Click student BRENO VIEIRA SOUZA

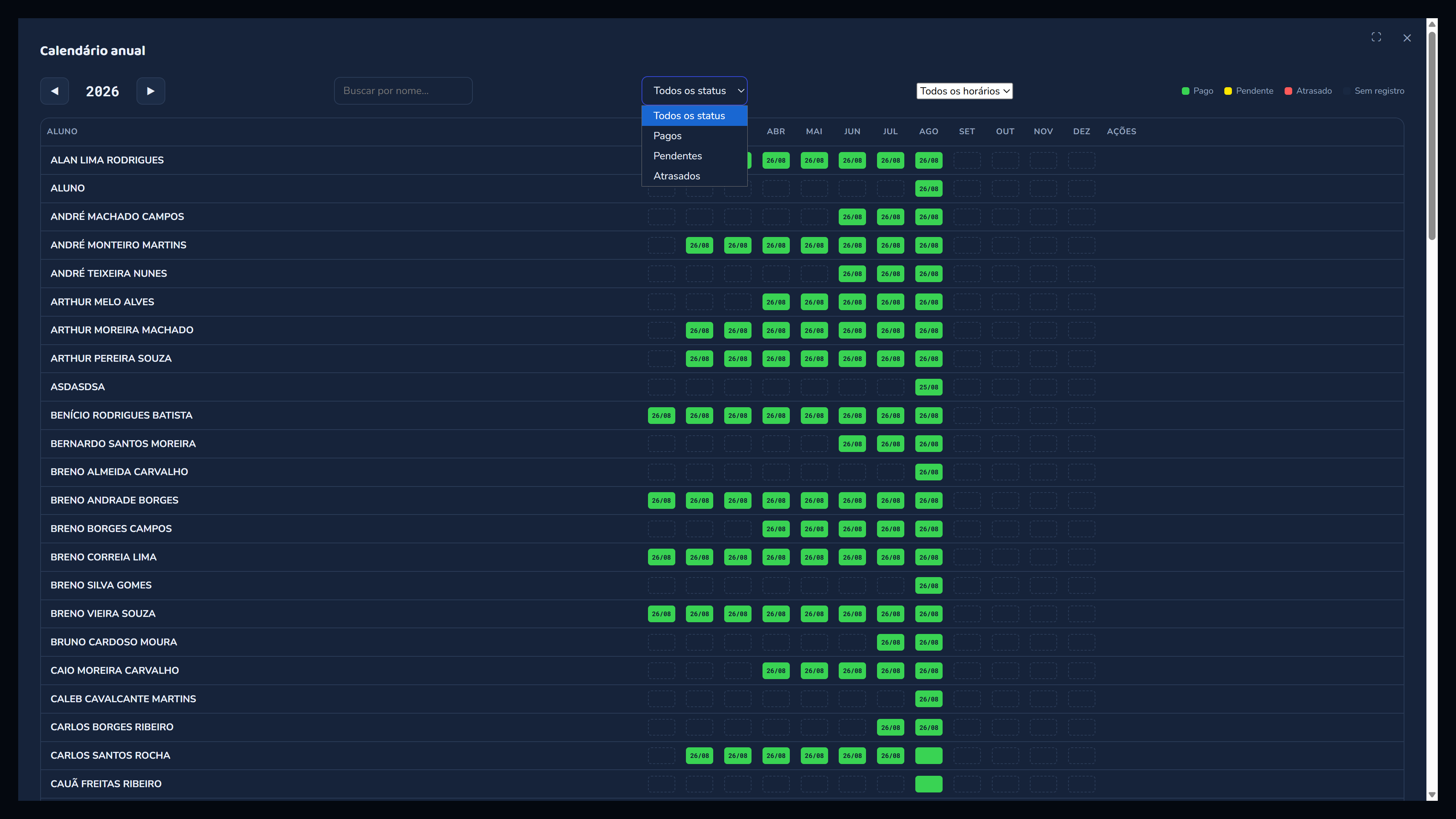(103, 614)
